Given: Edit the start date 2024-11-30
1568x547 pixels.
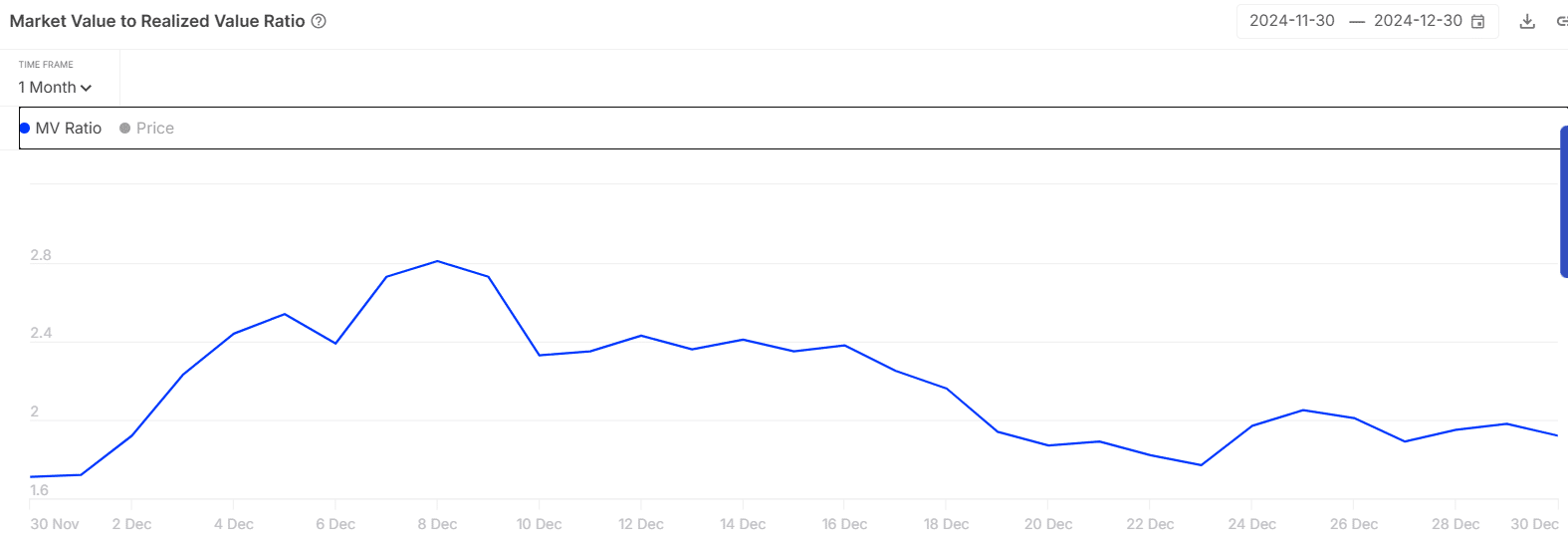Looking at the screenshot, I should [x=1292, y=21].
